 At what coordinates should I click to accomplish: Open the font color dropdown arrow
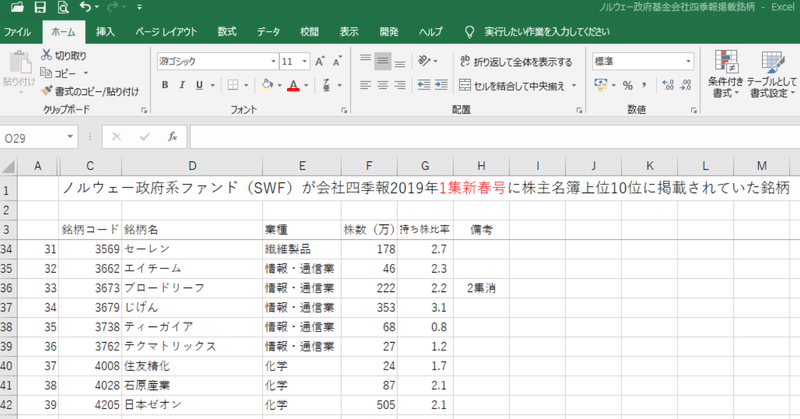coord(307,85)
